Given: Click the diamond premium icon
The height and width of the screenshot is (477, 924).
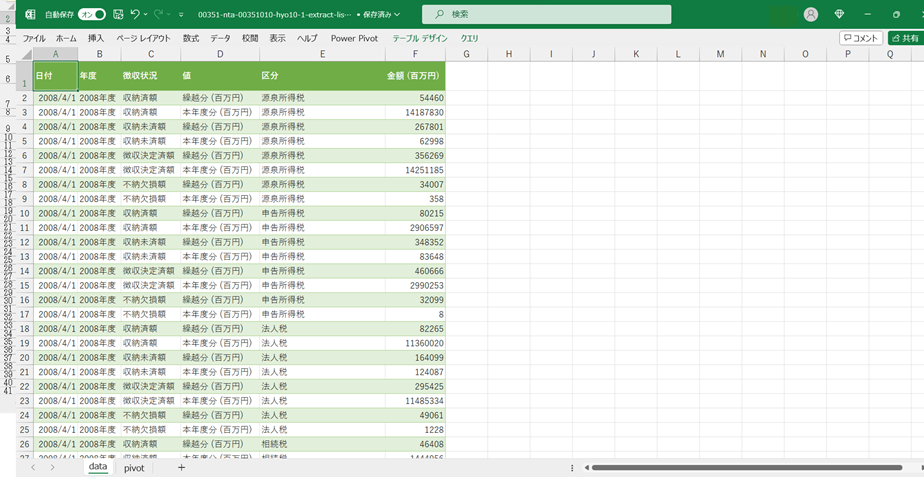Looking at the screenshot, I should [x=838, y=15].
